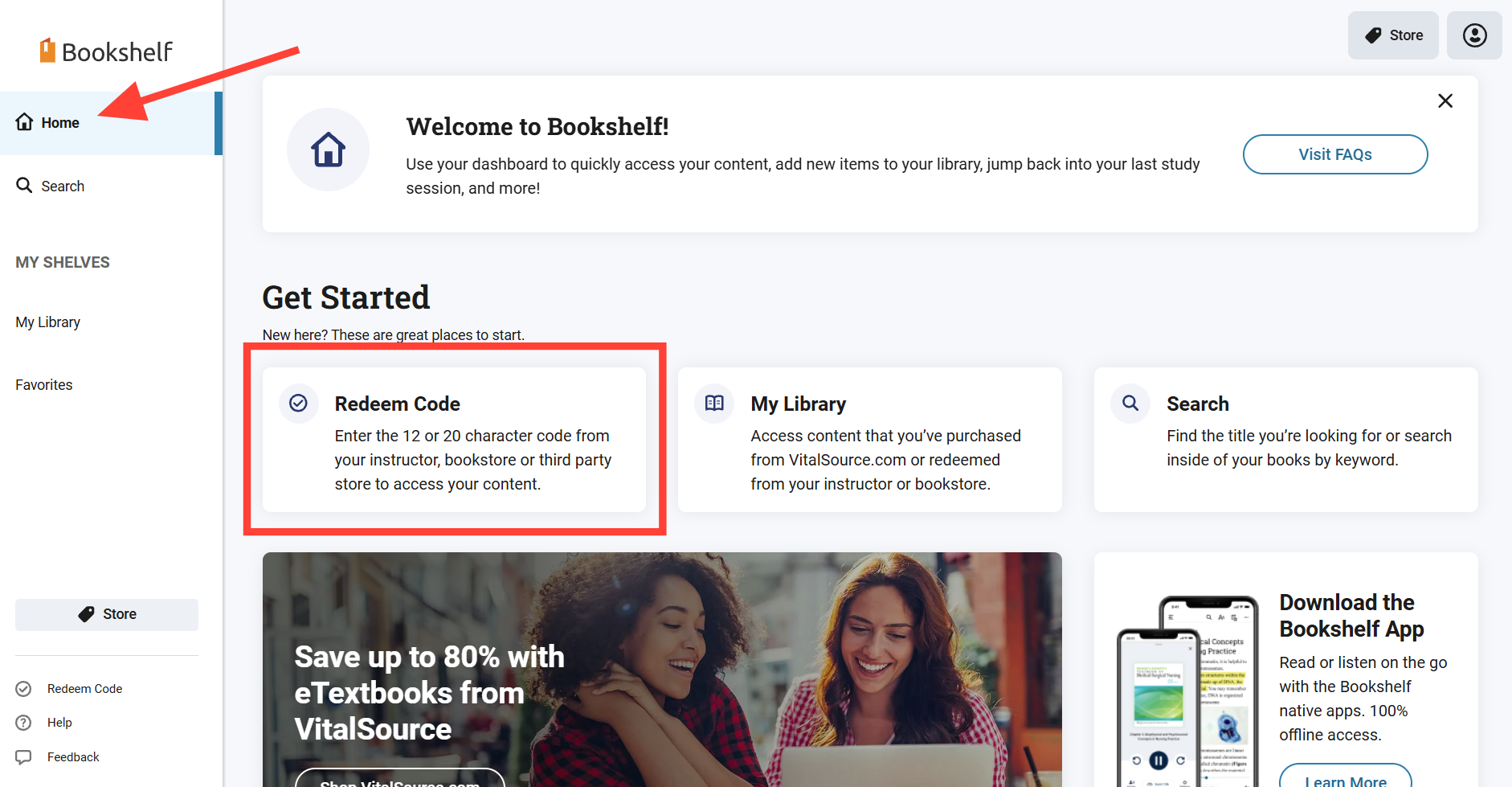Image resolution: width=1512 pixels, height=787 pixels.
Task: Click the open book My Library icon
Action: point(714,403)
